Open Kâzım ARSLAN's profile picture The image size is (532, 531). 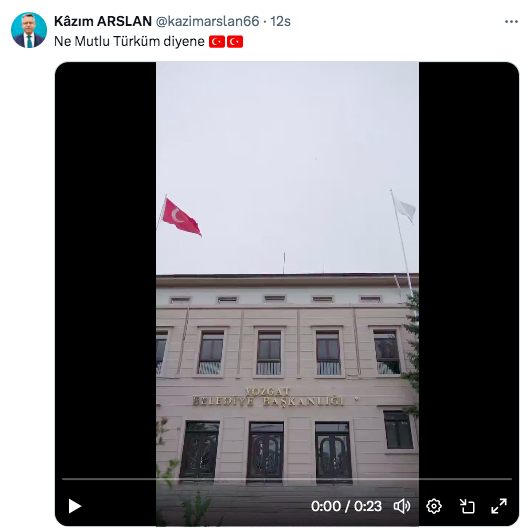click(29, 30)
